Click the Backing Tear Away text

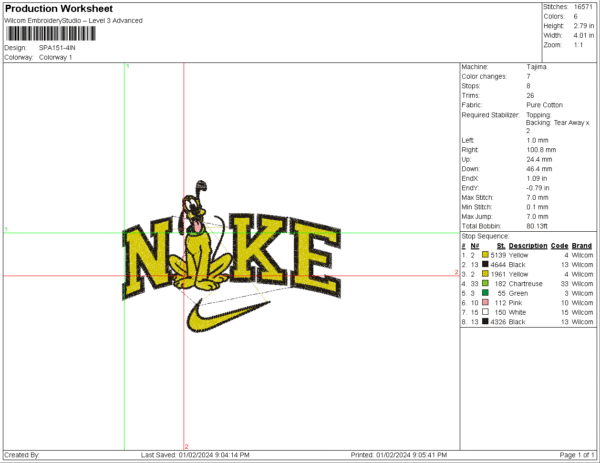[558, 127]
